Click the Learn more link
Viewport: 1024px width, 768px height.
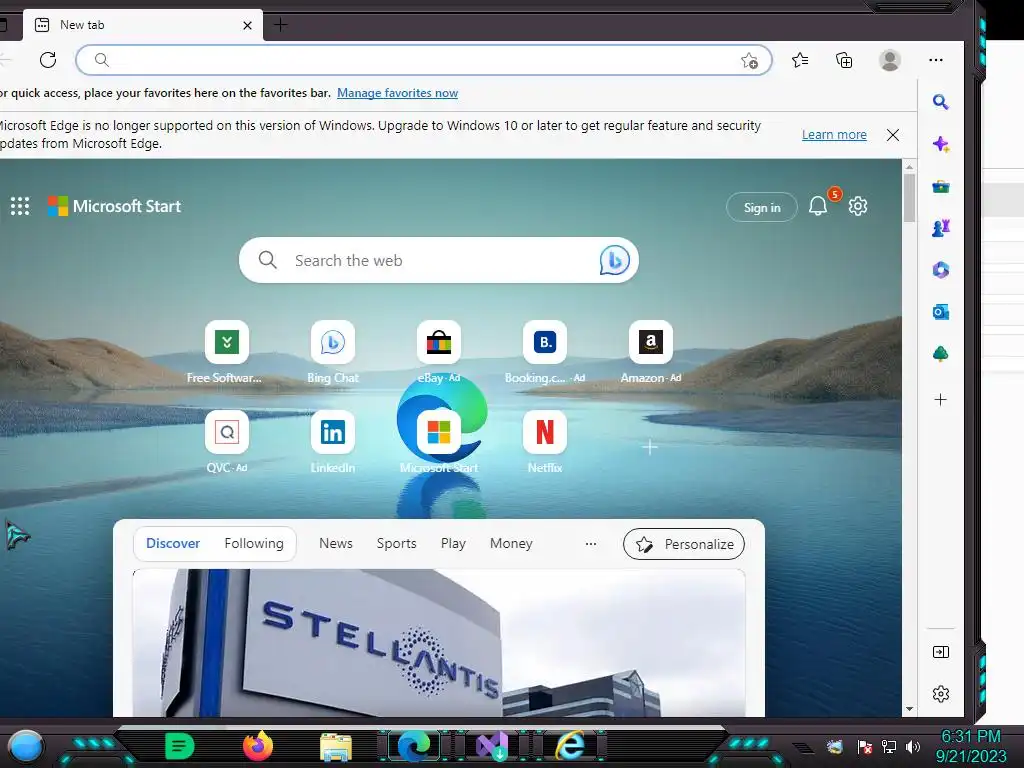pyautogui.click(x=834, y=135)
